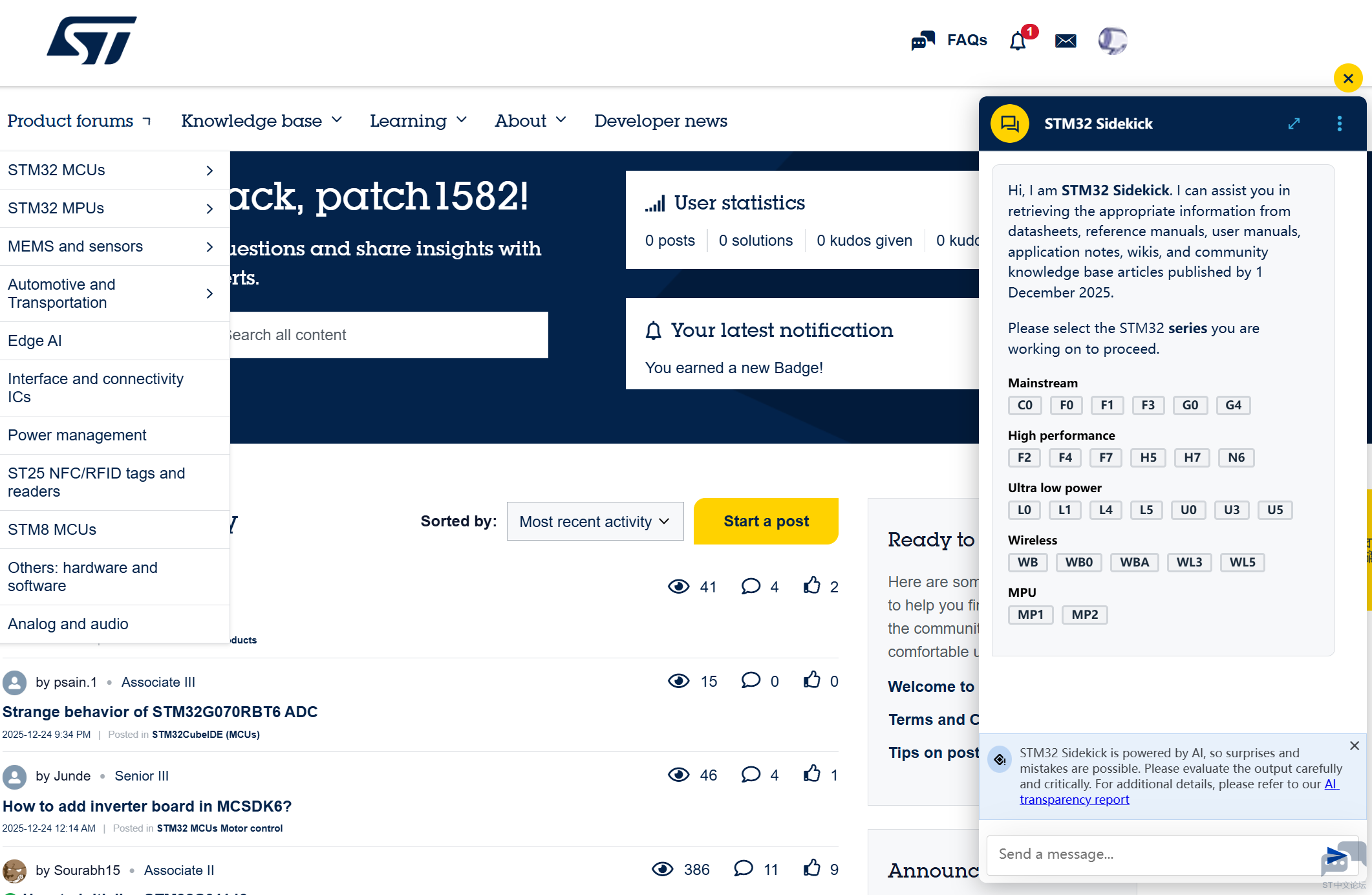Select Analog and audio in the forums menu
This screenshot has width=1372, height=895.
pos(115,624)
